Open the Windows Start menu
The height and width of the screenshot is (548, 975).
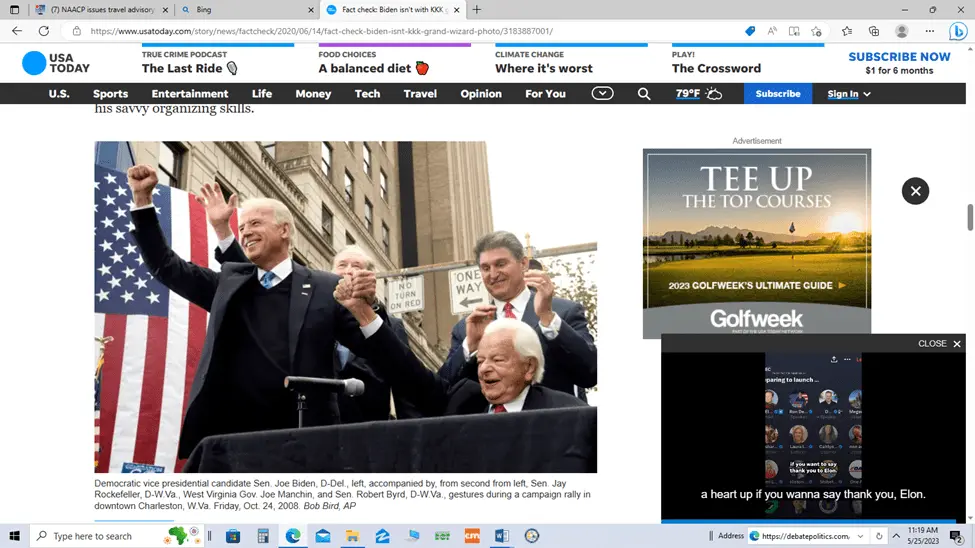click(x=14, y=536)
